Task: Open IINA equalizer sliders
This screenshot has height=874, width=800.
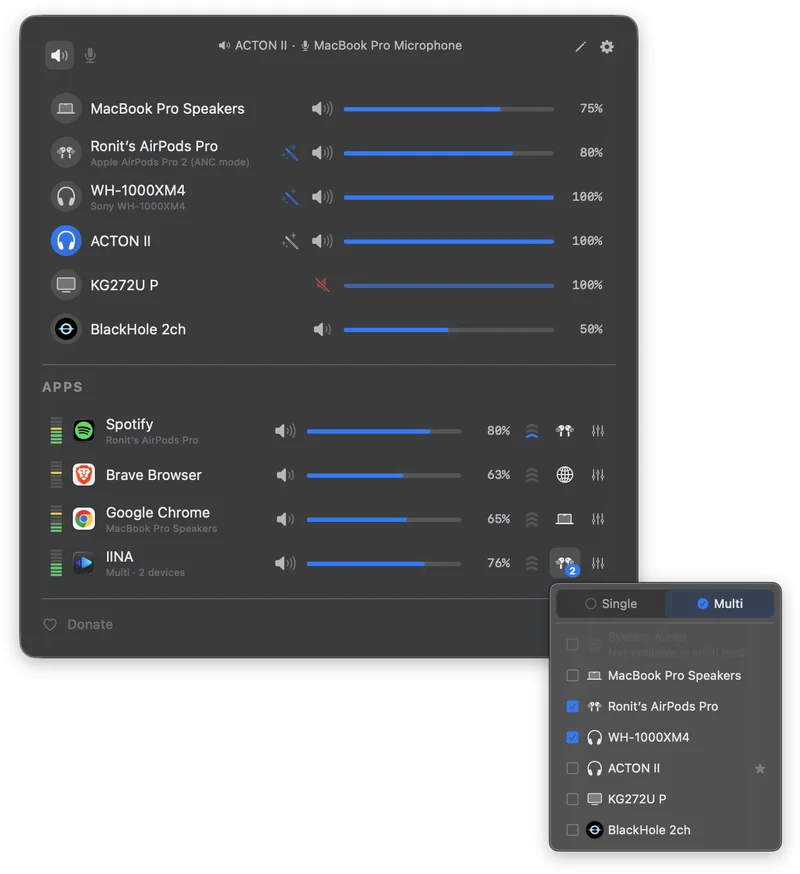Action: click(598, 563)
